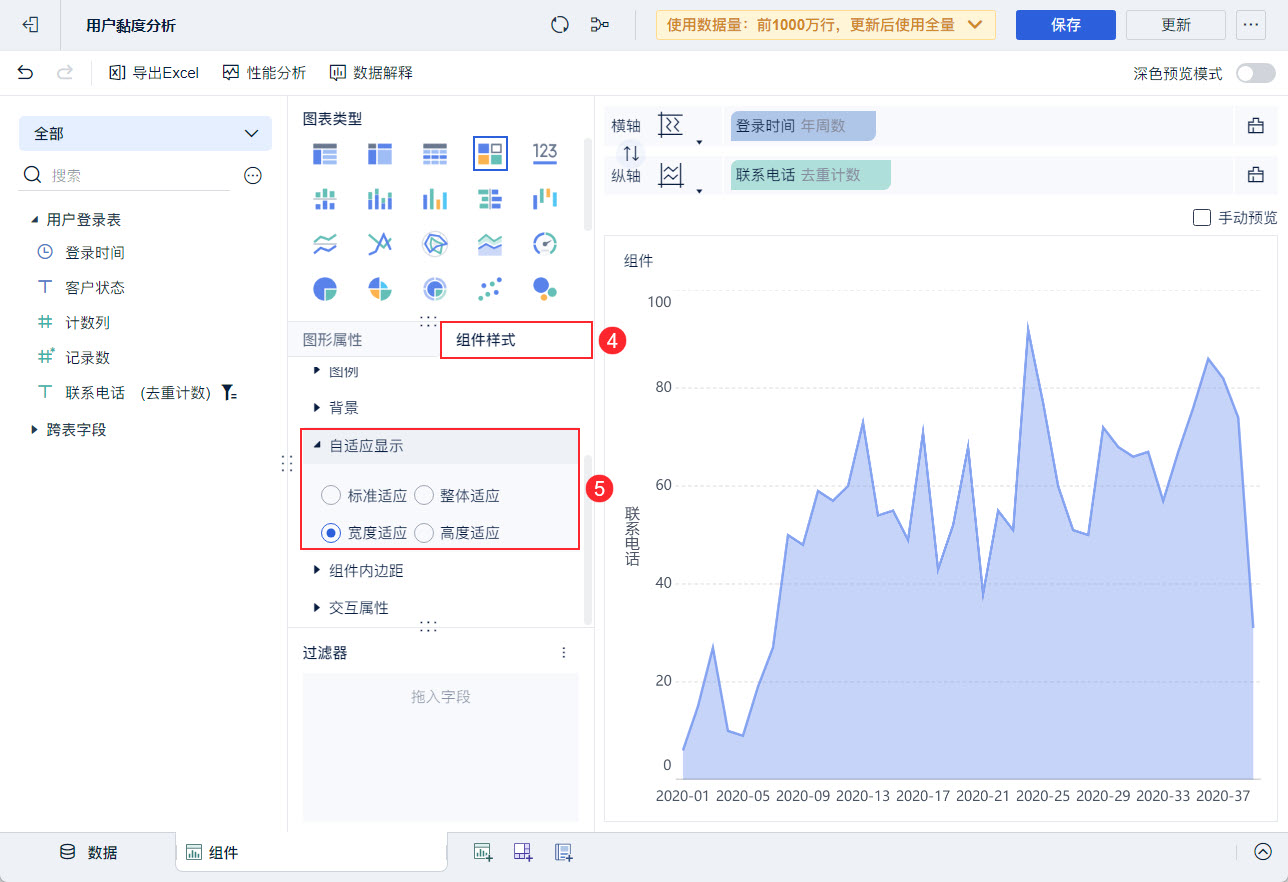This screenshot has height=882, width=1288.
Task: Select the cross table chart type
Action: click(x=380, y=153)
